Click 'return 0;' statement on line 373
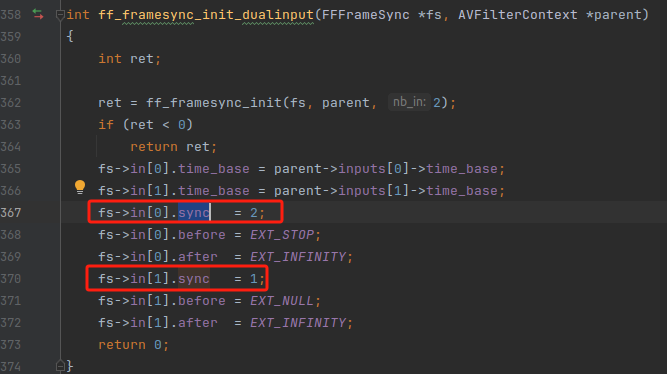Screen dimensions: 667x374 [134, 345]
